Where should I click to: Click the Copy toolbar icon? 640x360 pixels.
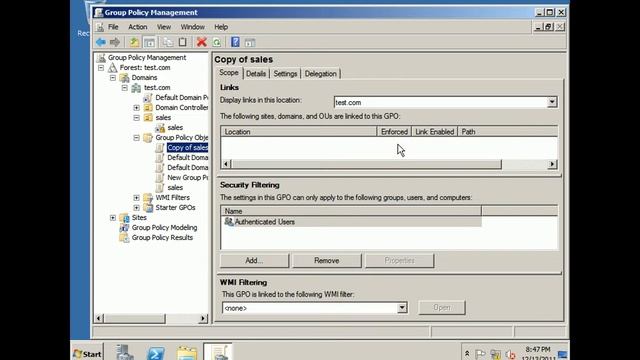click(168, 42)
